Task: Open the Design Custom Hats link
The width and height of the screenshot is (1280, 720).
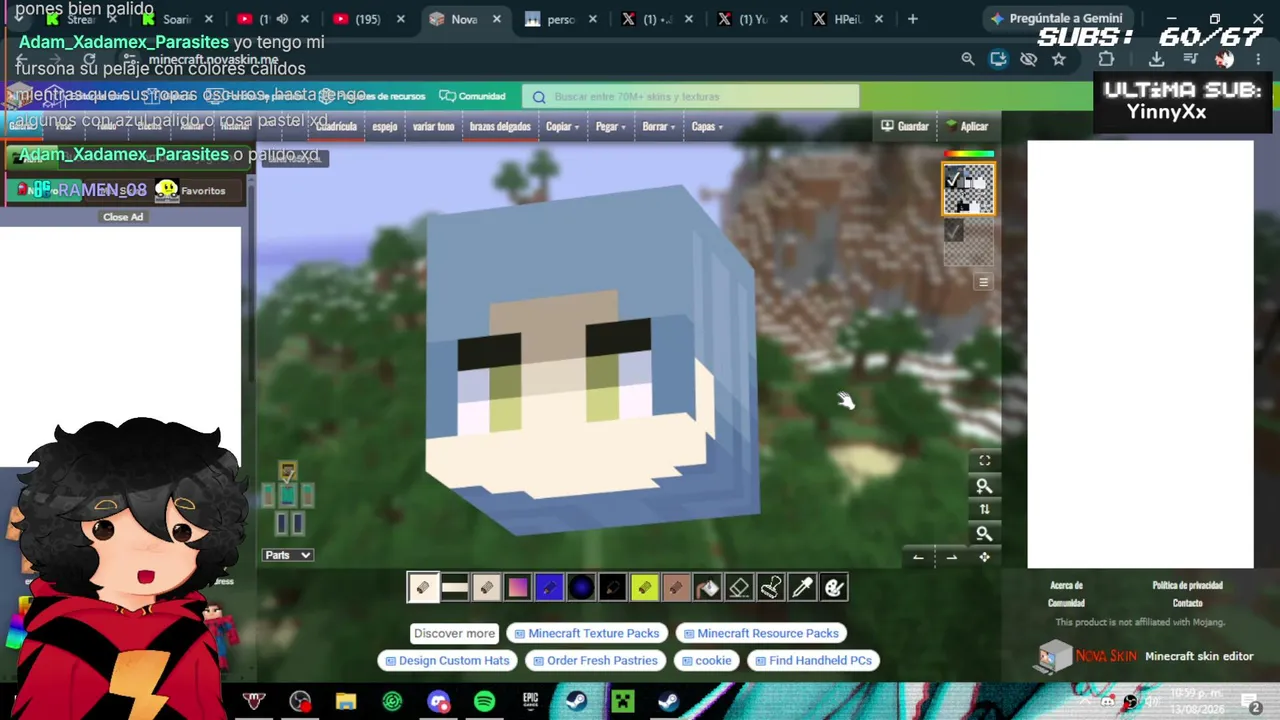Action: tap(447, 660)
